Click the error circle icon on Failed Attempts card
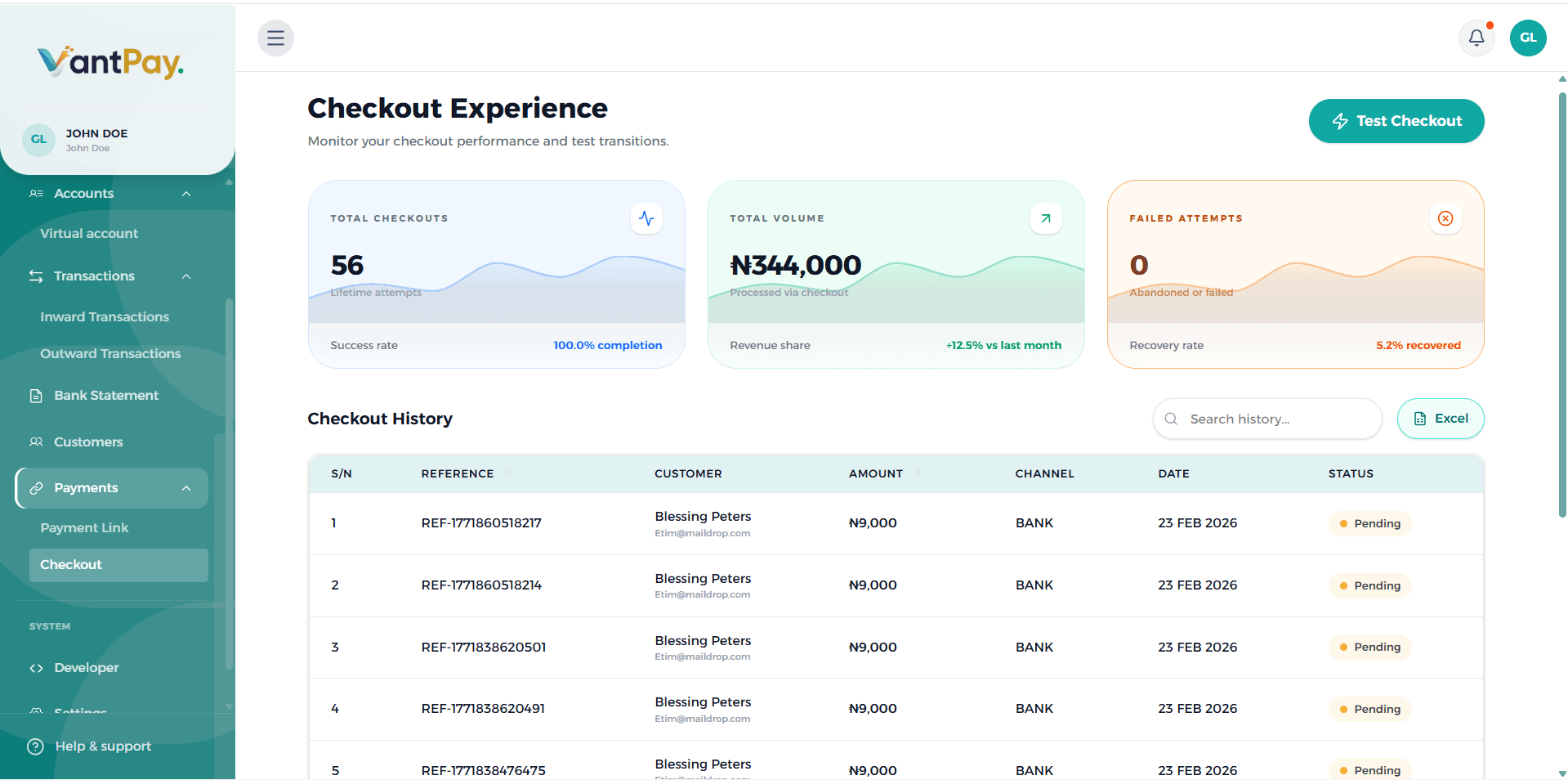Viewport: 1568px width, 780px height. [x=1445, y=218]
